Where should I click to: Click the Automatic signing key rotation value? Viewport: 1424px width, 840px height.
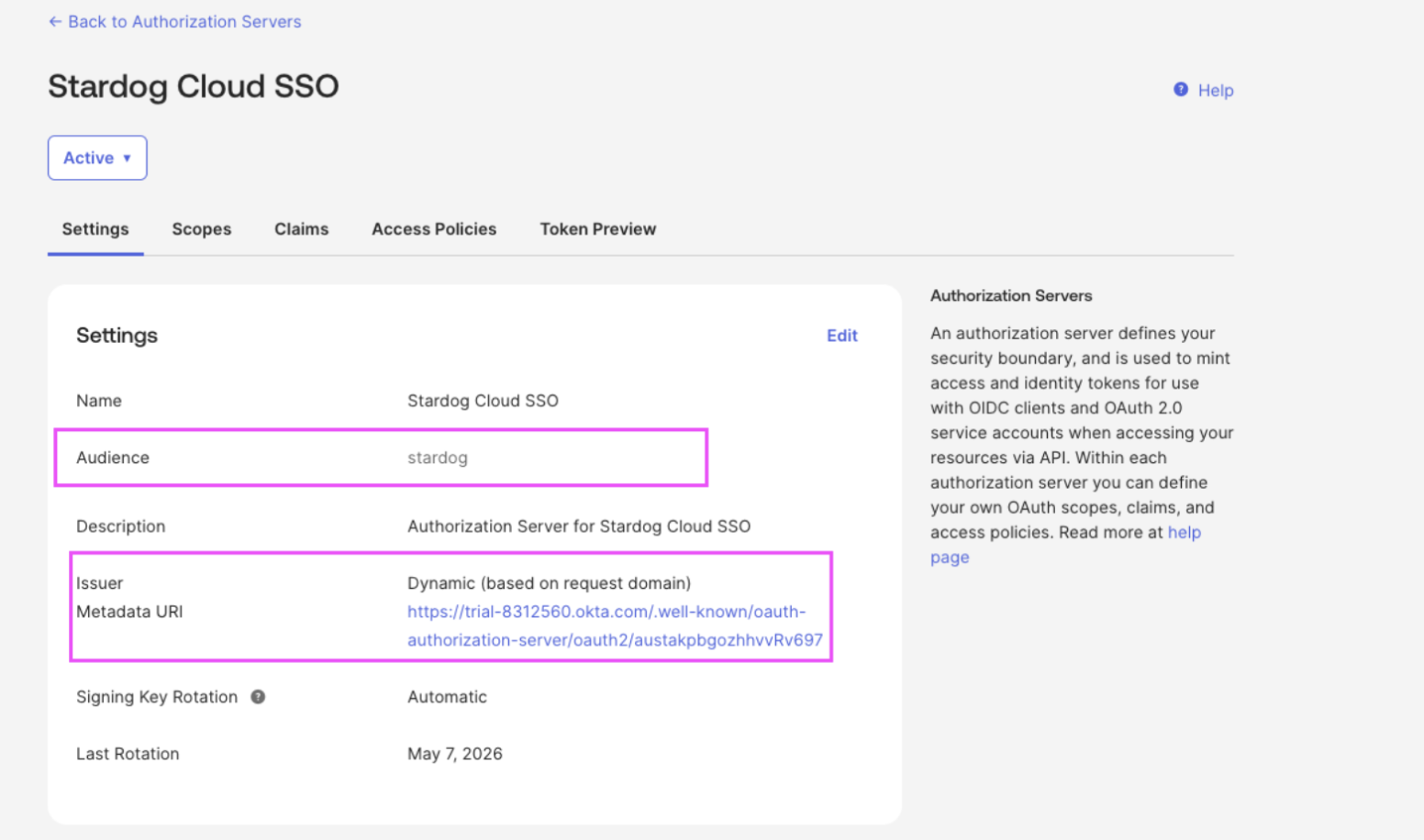coord(447,697)
